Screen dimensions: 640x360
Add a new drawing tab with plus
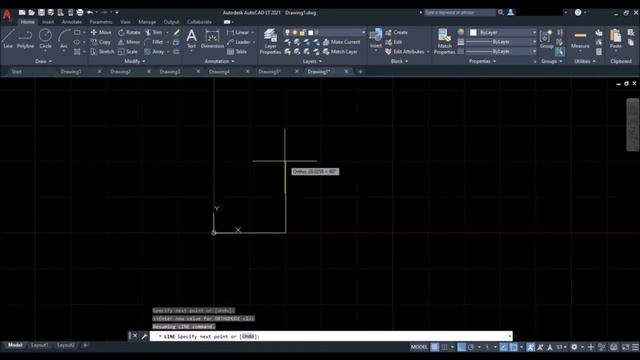click(x=360, y=71)
